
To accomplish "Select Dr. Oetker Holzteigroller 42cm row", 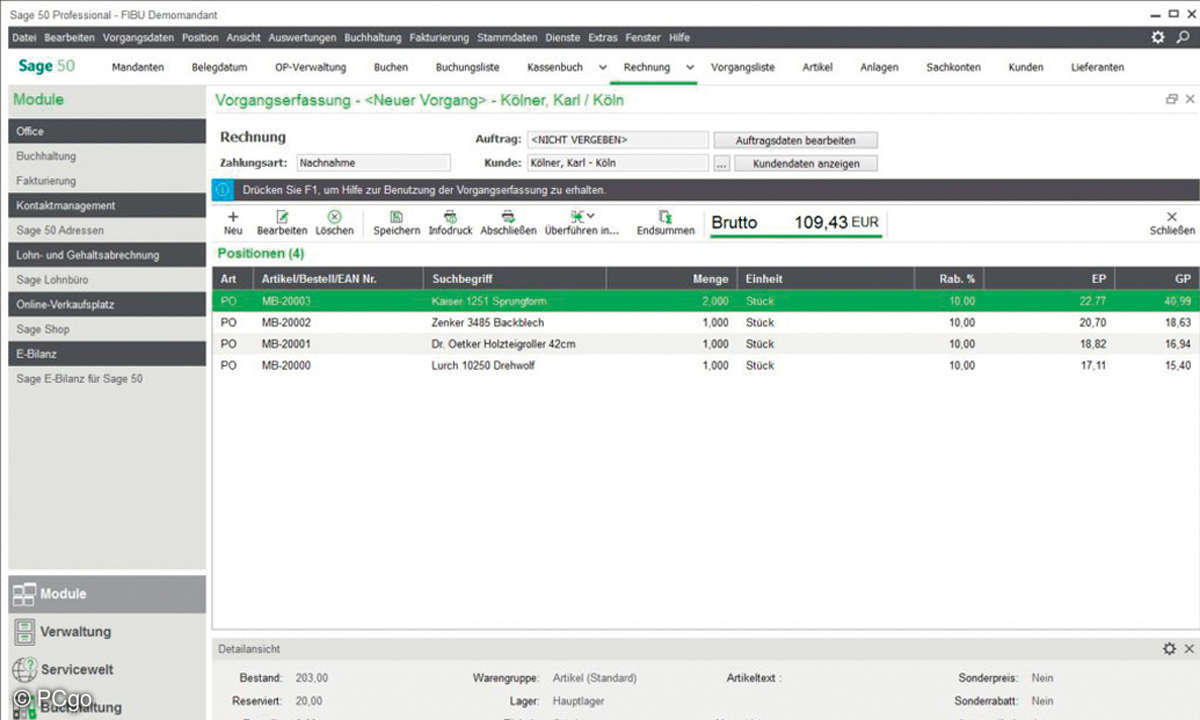I will (x=707, y=344).
